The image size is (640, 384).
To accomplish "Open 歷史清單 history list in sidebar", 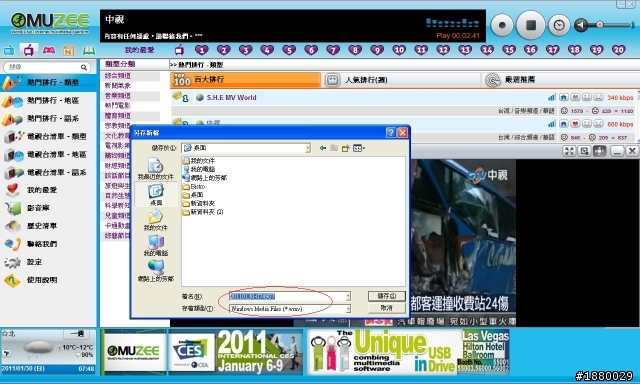I will pos(48,226).
